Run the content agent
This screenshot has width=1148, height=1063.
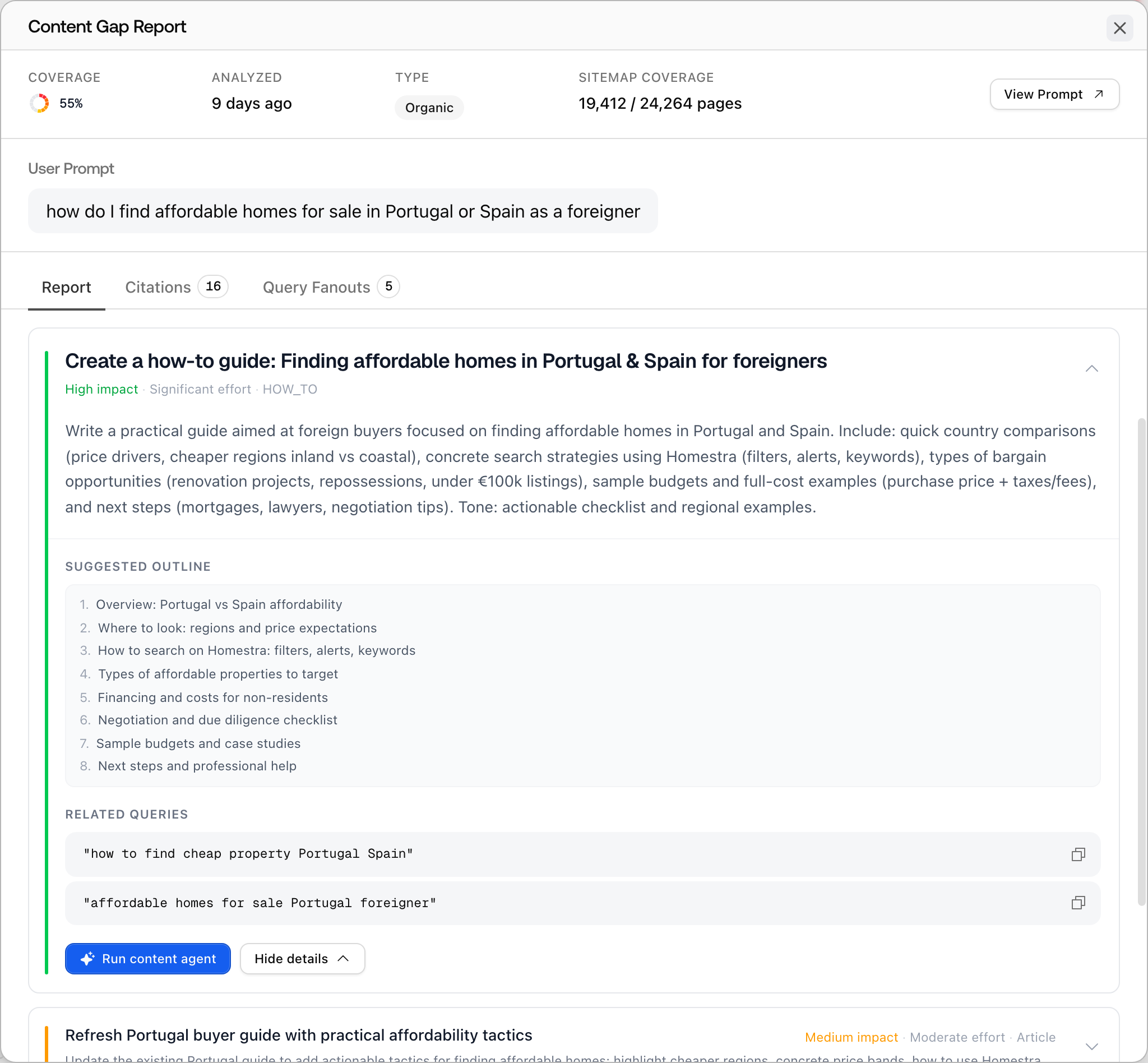(148, 958)
